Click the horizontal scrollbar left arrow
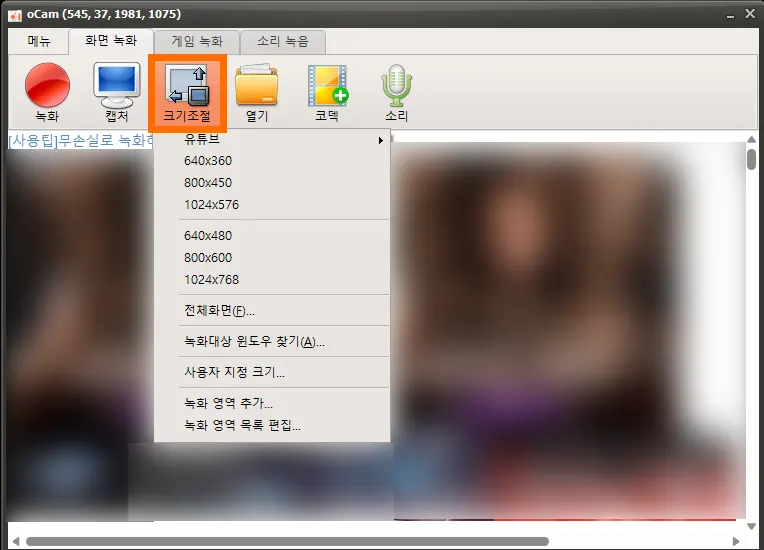The width and height of the screenshot is (764, 550). (16, 541)
